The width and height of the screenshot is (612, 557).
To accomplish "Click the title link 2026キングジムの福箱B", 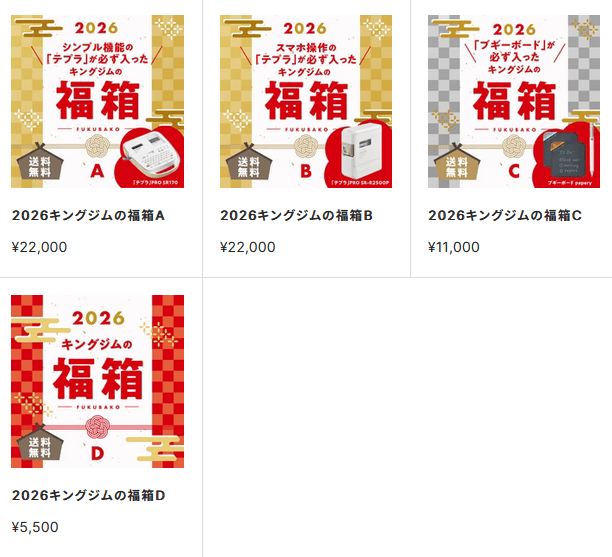I will pos(296,215).
